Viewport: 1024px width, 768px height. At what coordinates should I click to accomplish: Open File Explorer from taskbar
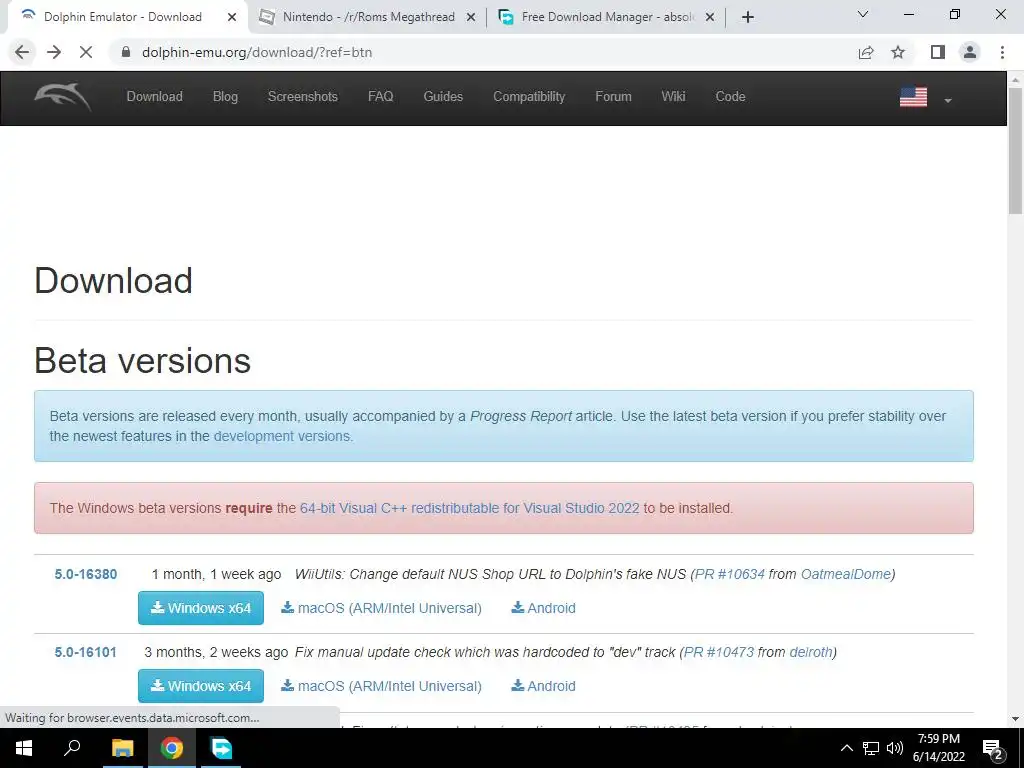coord(122,748)
